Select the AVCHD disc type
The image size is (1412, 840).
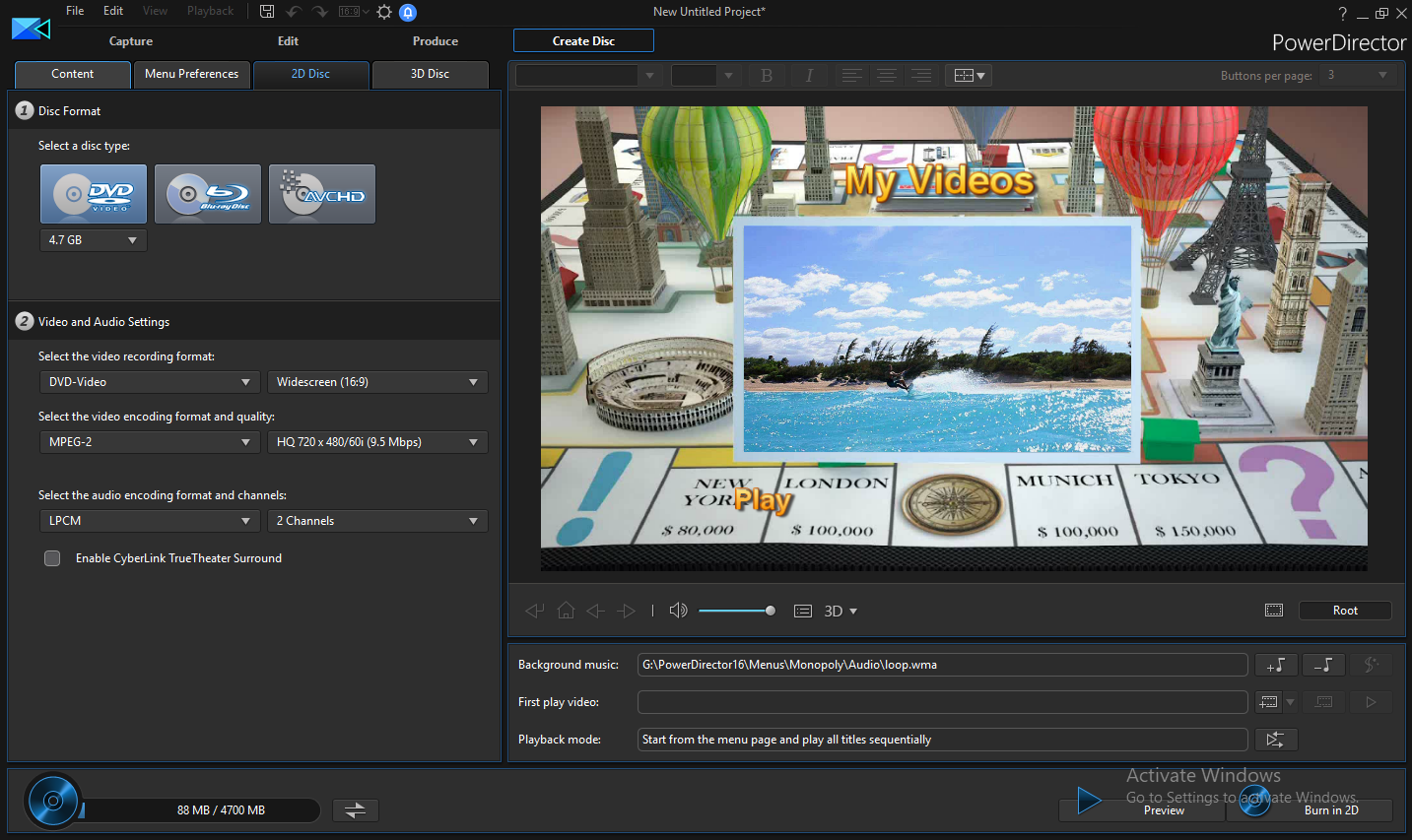click(x=322, y=194)
